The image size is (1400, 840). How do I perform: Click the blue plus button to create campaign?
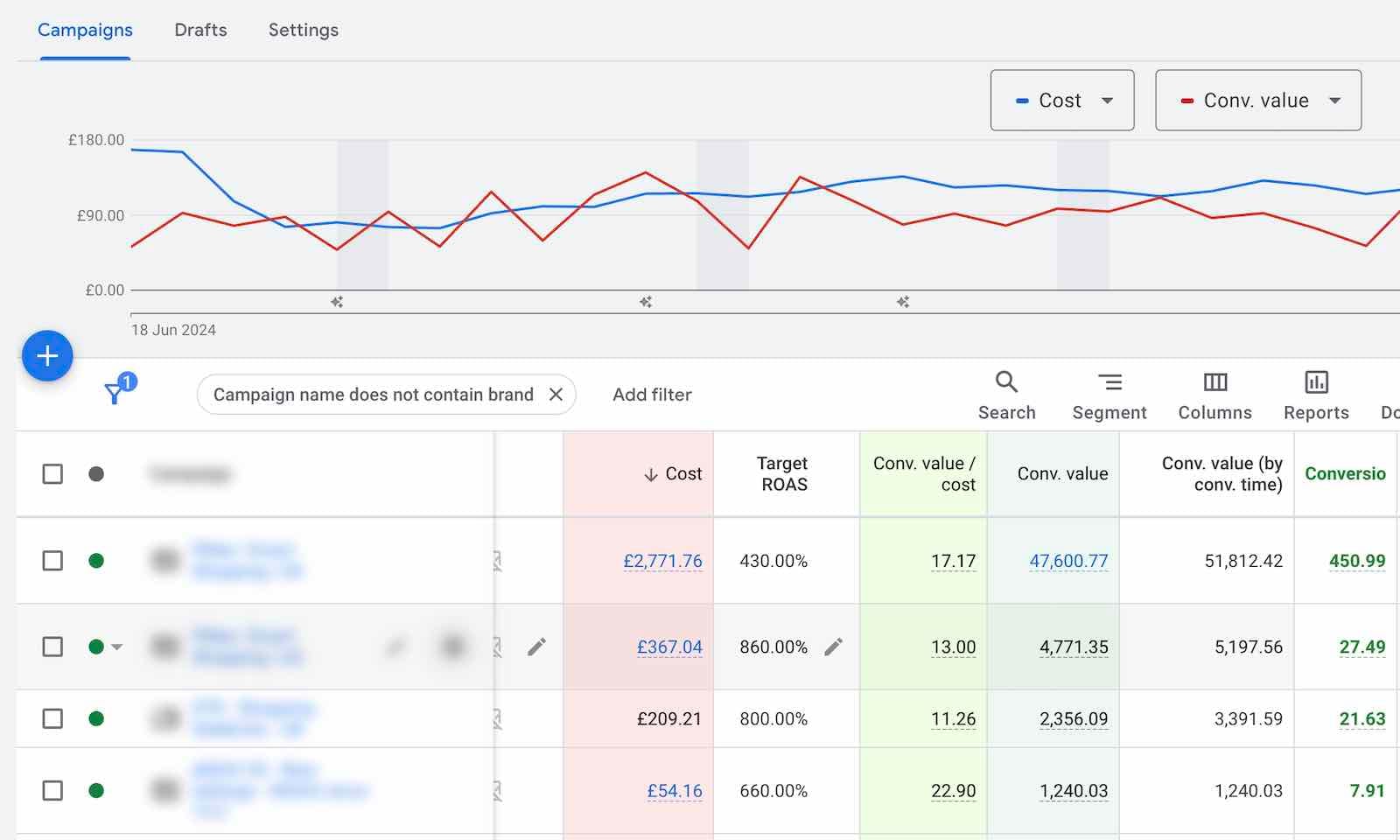pos(47,356)
